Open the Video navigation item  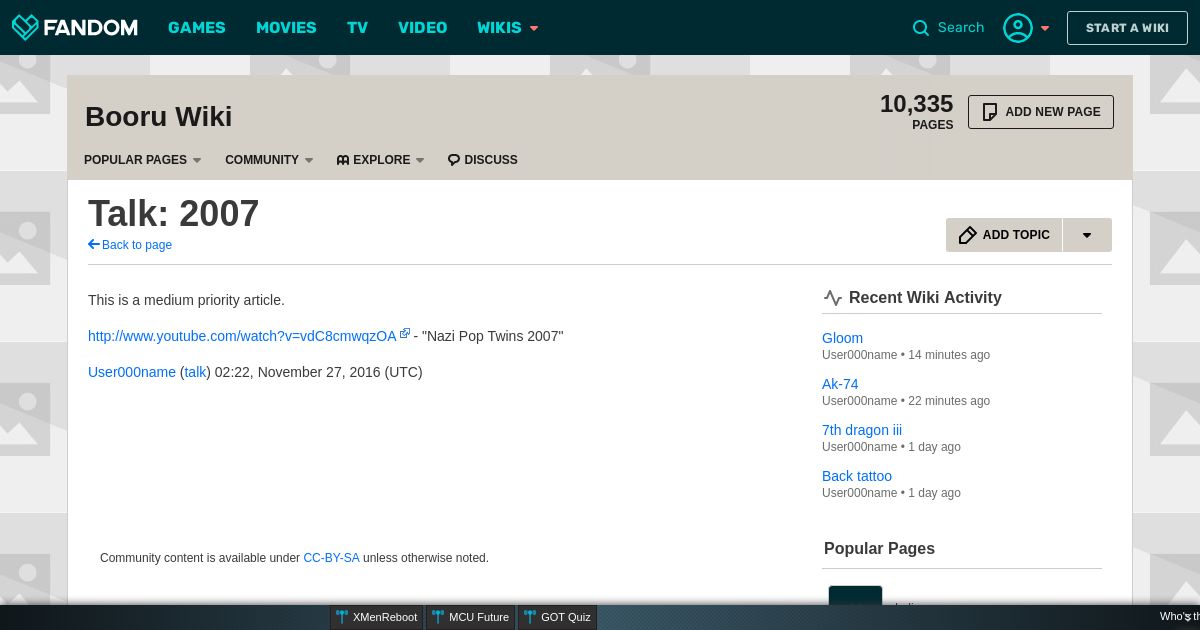(x=423, y=27)
